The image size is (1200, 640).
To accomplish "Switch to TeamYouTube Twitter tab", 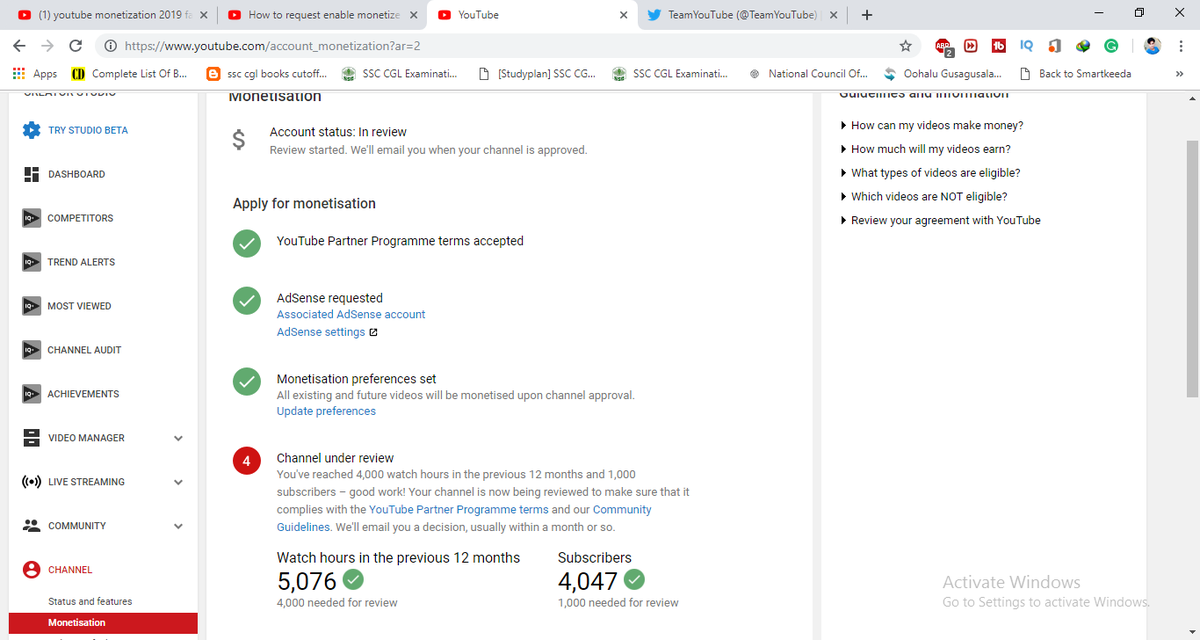I will pyautogui.click(x=743, y=15).
